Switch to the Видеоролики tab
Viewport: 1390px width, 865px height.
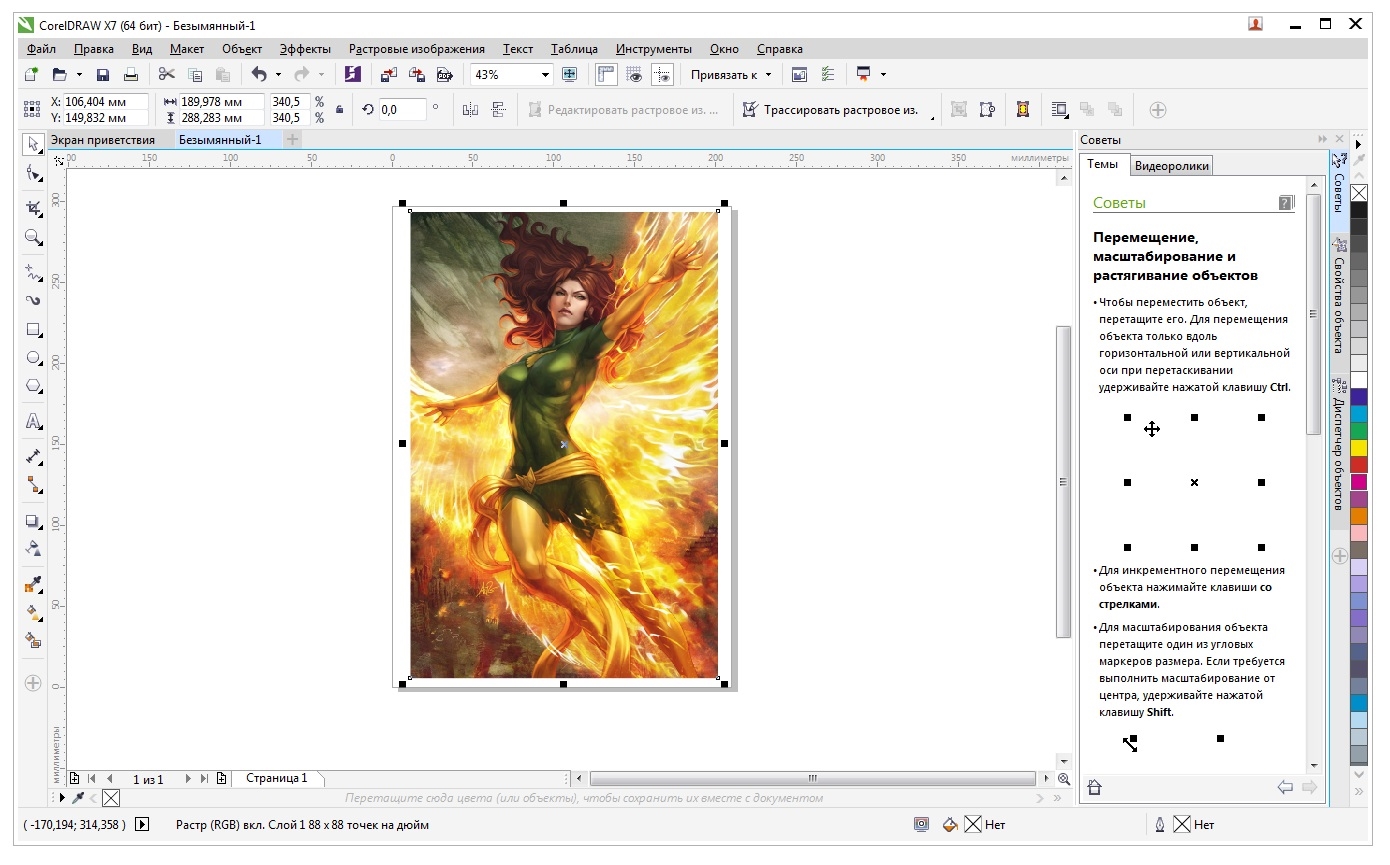[1172, 166]
